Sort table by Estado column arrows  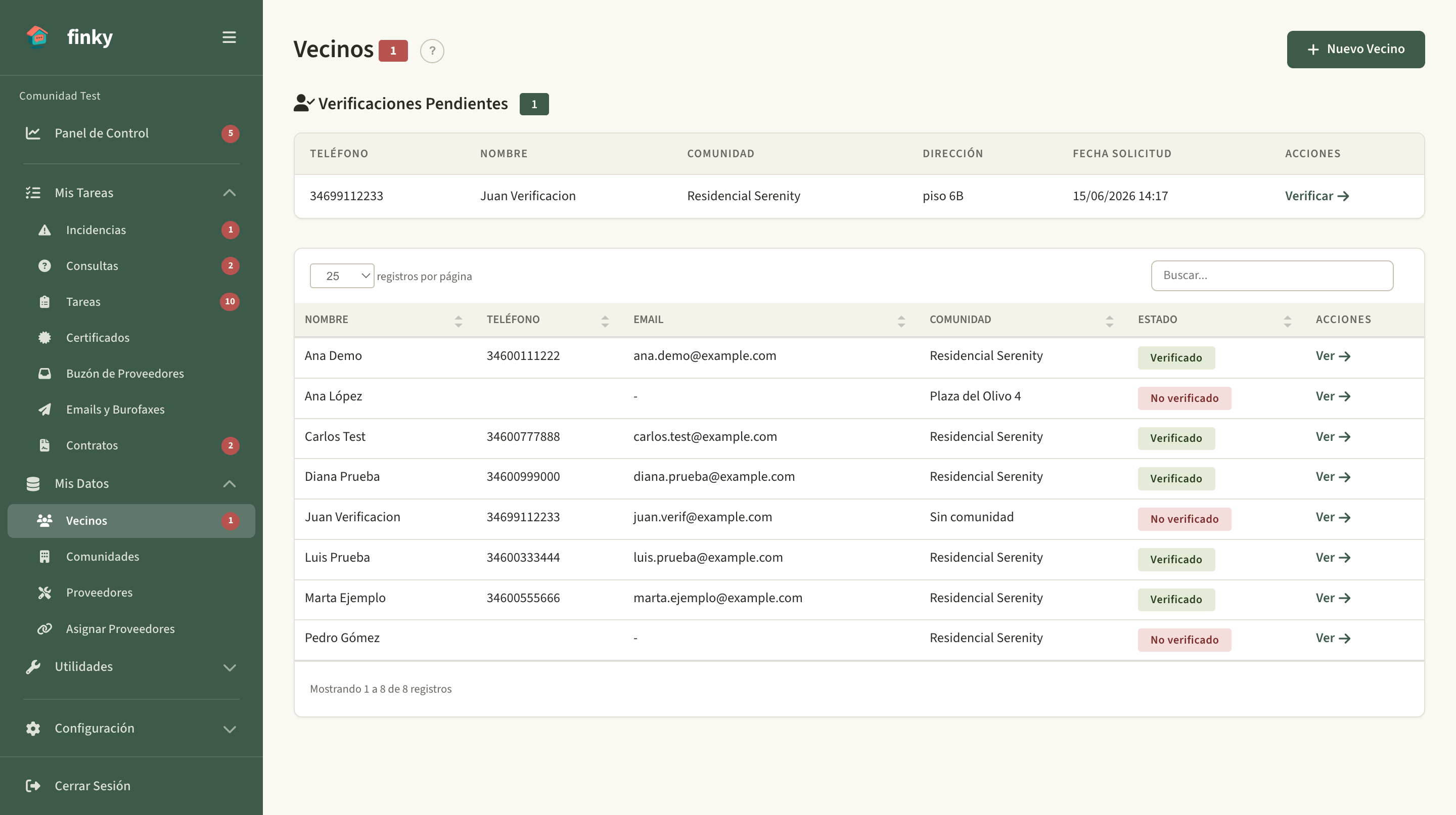pyautogui.click(x=1287, y=321)
